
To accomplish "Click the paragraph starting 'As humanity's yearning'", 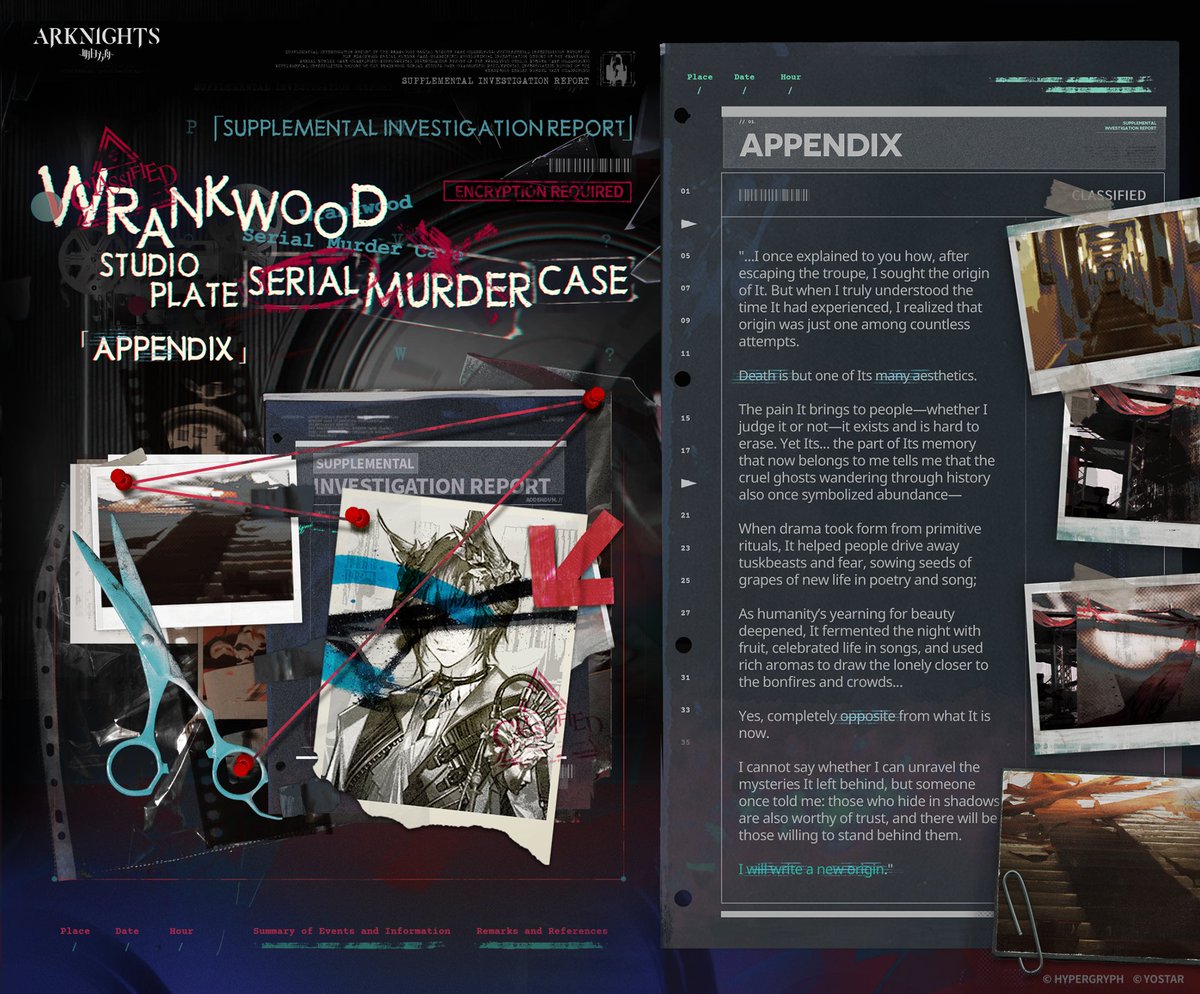I will (x=863, y=647).
